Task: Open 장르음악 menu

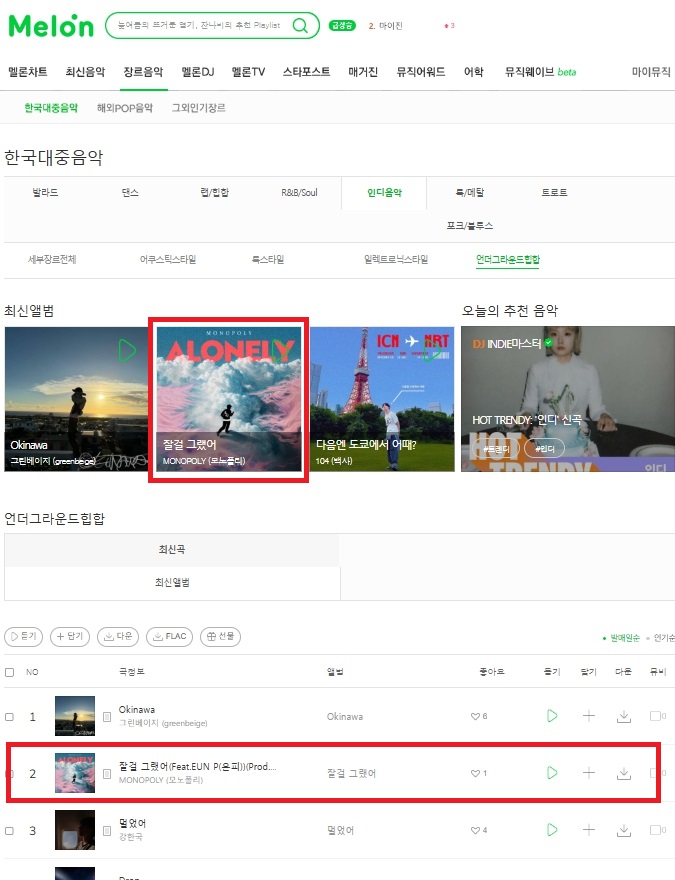Action: pyautogui.click(x=143, y=72)
